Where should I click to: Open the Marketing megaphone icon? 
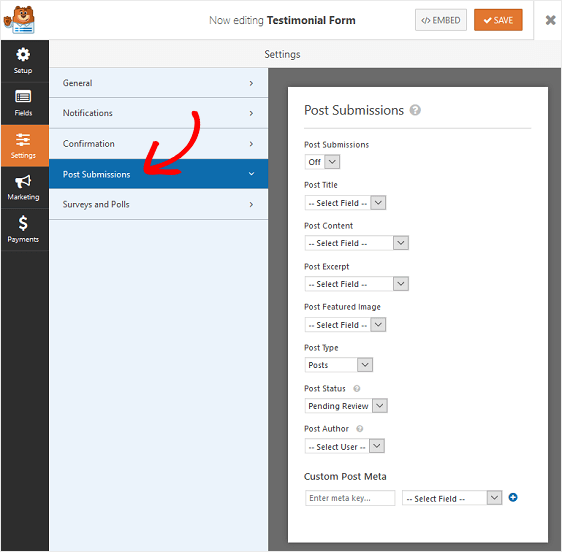tap(23, 181)
